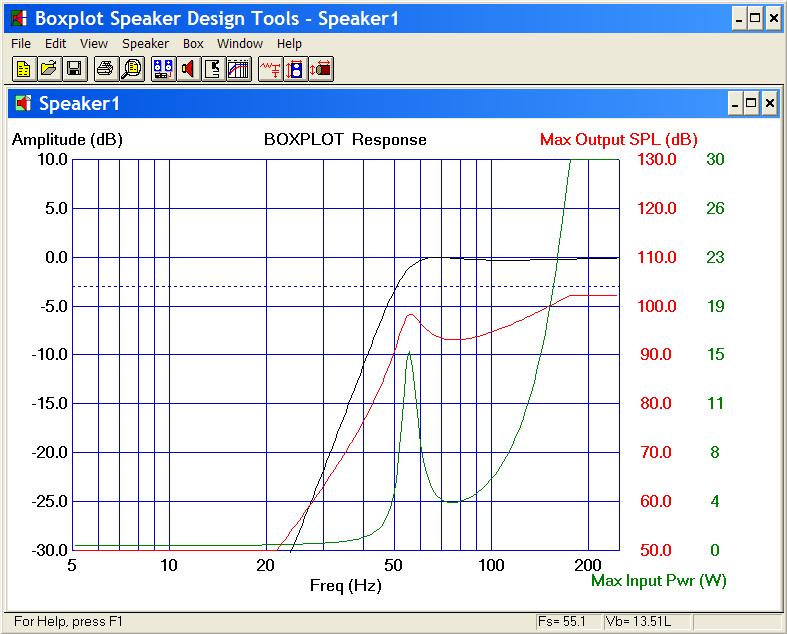
Task: Open the Help menu
Action: (289, 44)
